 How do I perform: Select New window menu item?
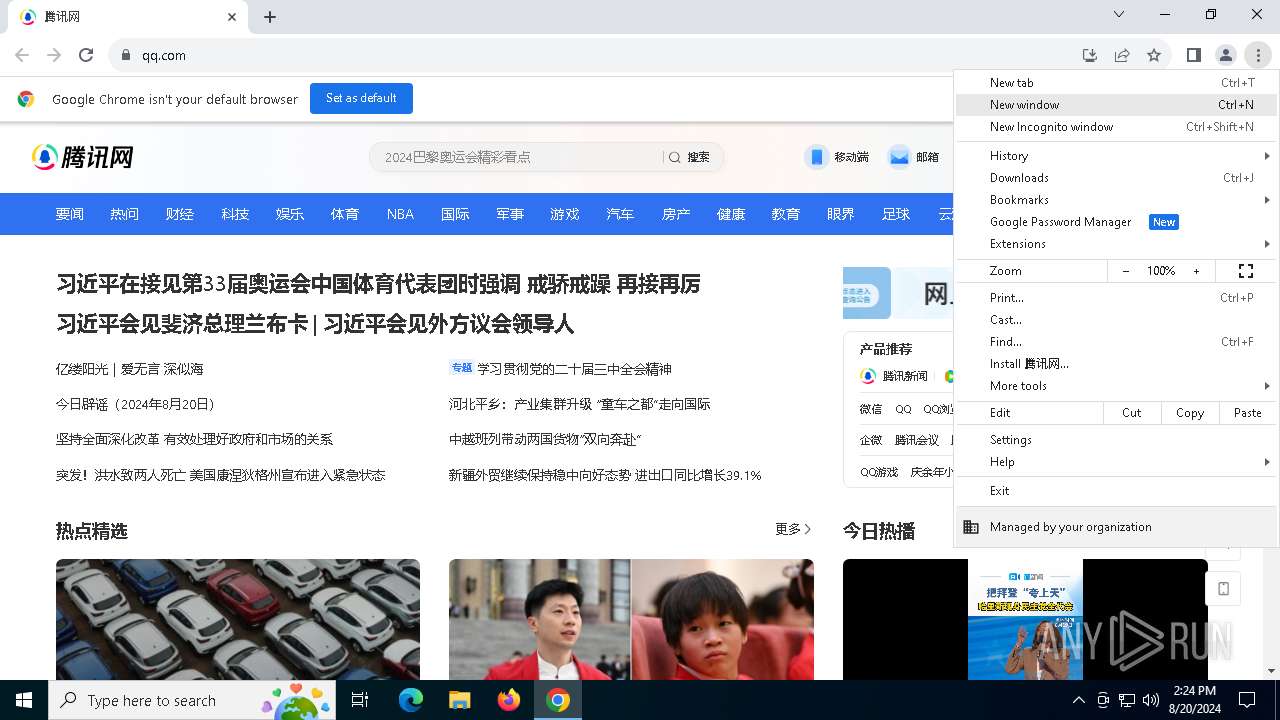(x=1116, y=105)
